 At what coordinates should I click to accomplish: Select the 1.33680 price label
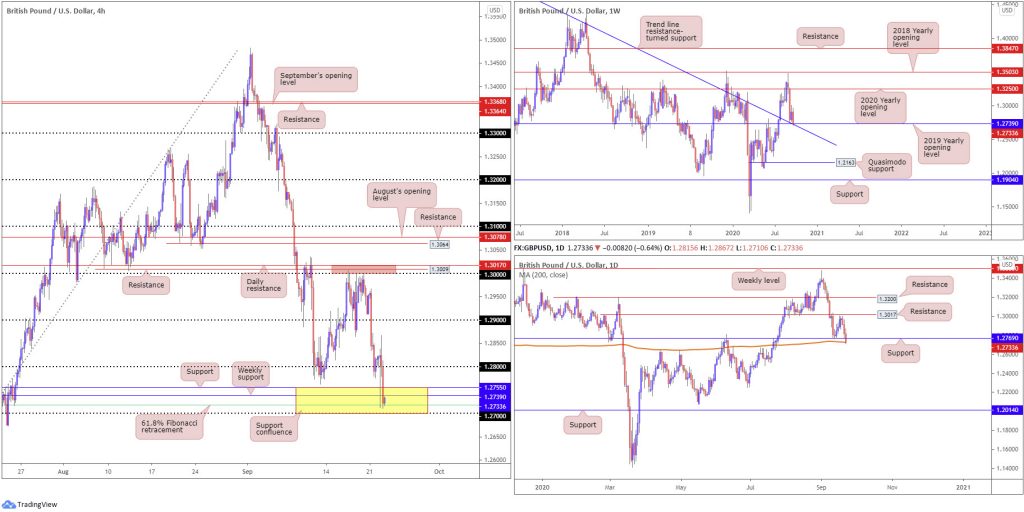tap(495, 102)
